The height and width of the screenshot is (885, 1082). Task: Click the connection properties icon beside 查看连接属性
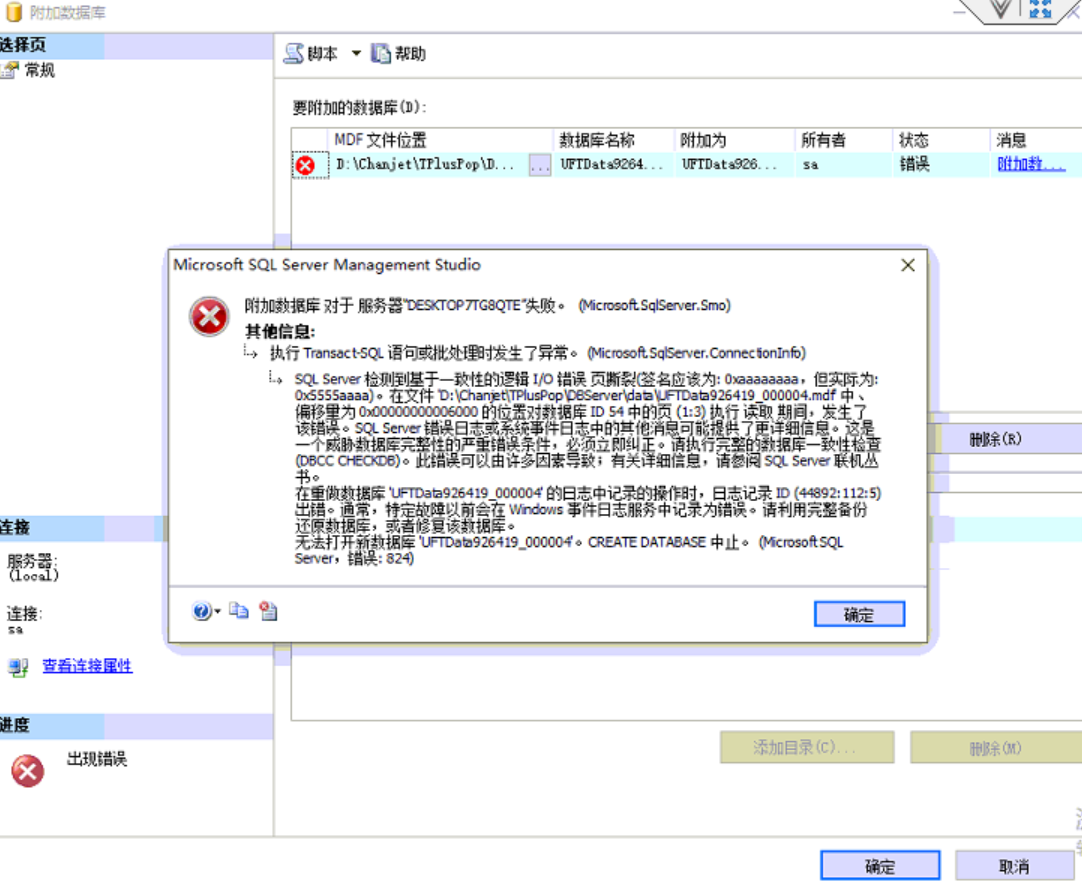point(18,666)
